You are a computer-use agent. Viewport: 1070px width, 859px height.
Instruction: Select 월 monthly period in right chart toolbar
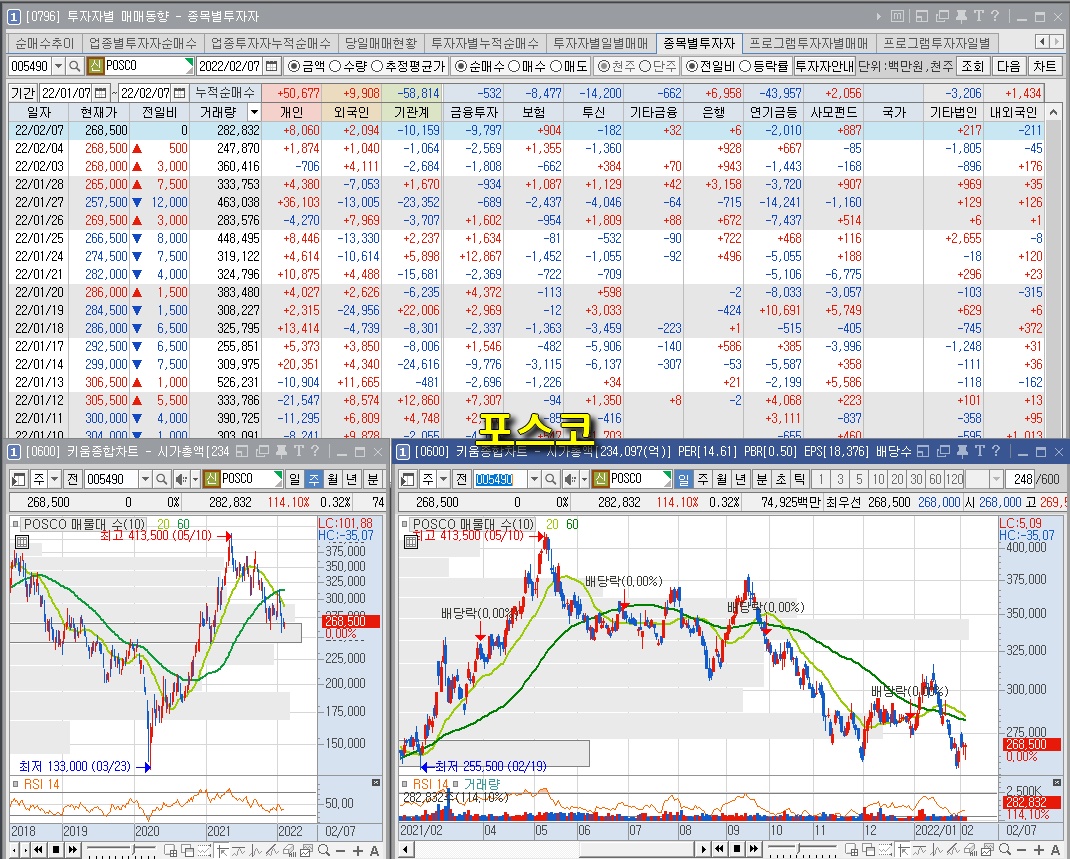click(x=722, y=479)
